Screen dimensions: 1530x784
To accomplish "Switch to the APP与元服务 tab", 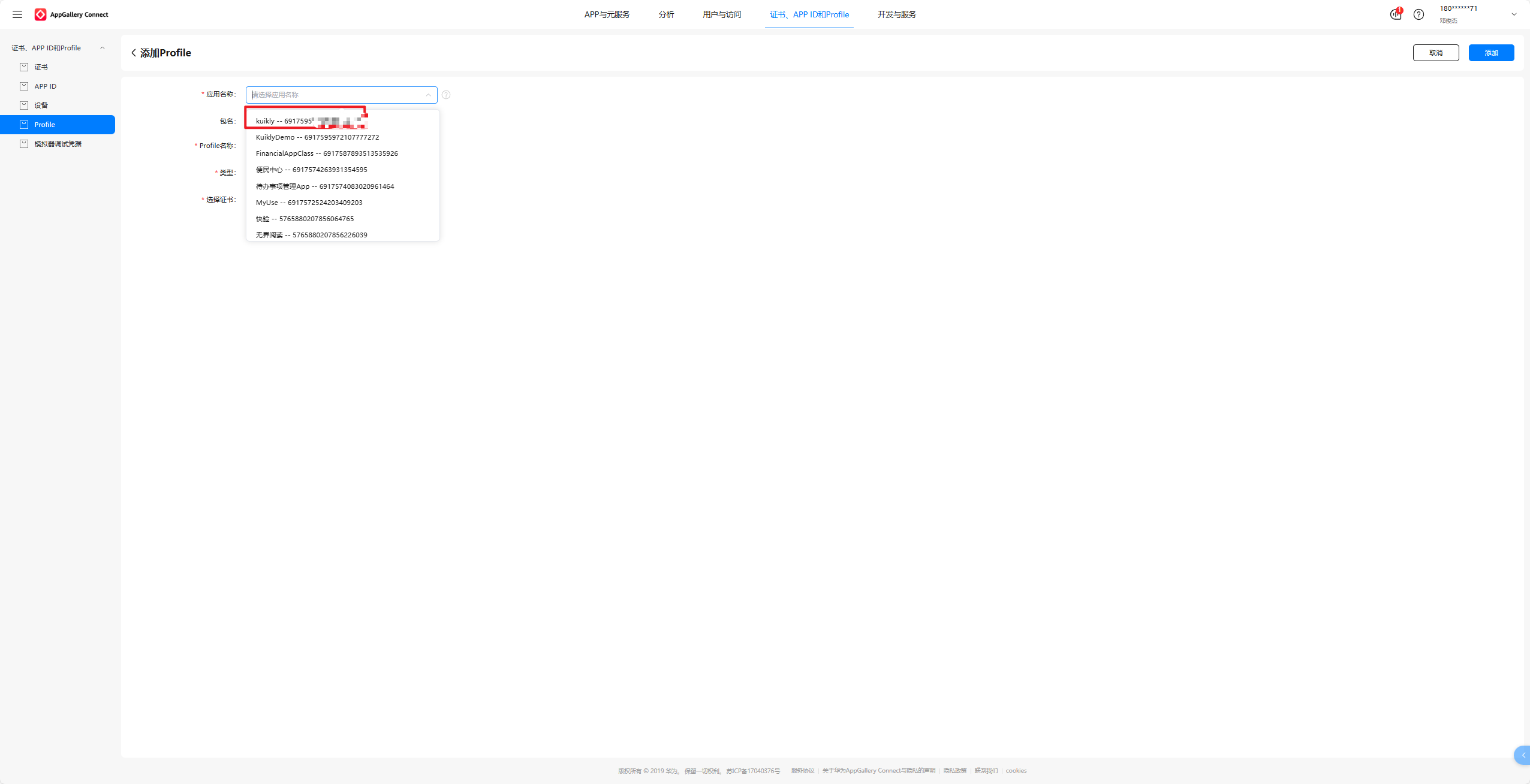I will (607, 14).
